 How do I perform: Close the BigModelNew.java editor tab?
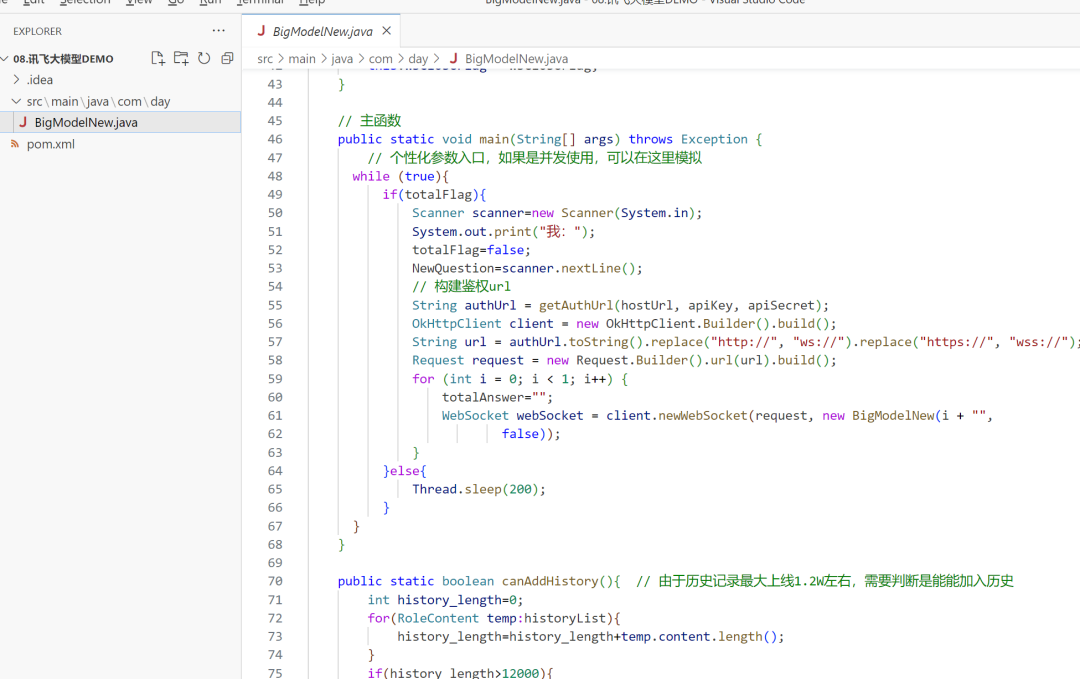click(x=386, y=31)
